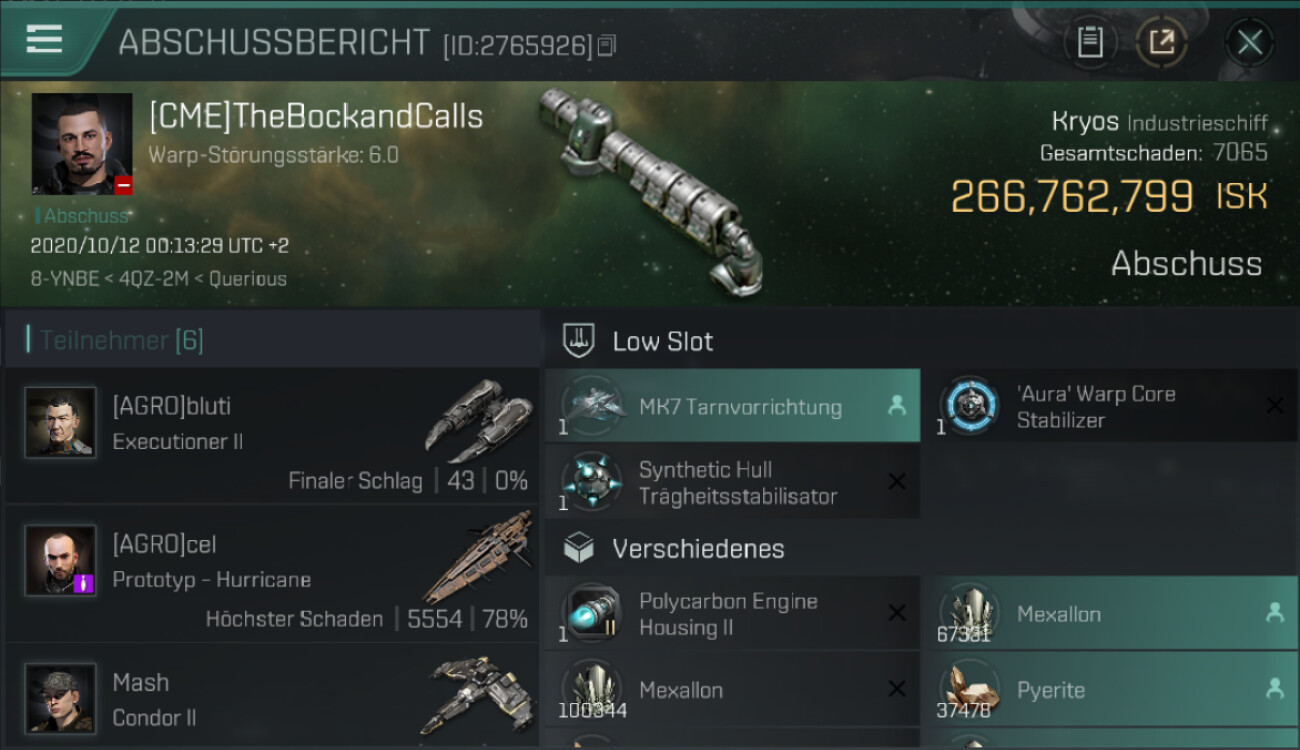Close the Abschussbericht window
Image resolution: width=1300 pixels, height=750 pixels.
click(x=1249, y=42)
